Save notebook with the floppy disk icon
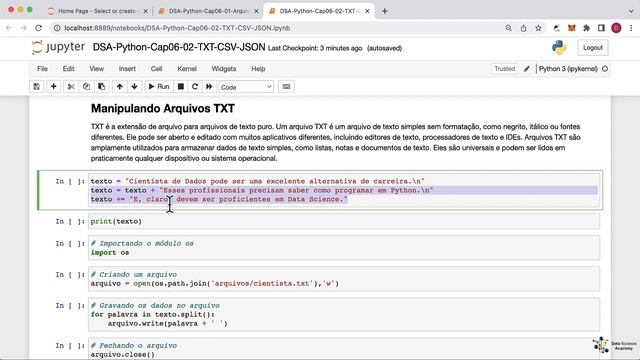This screenshot has width=640, height=360. click(x=37, y=87)
